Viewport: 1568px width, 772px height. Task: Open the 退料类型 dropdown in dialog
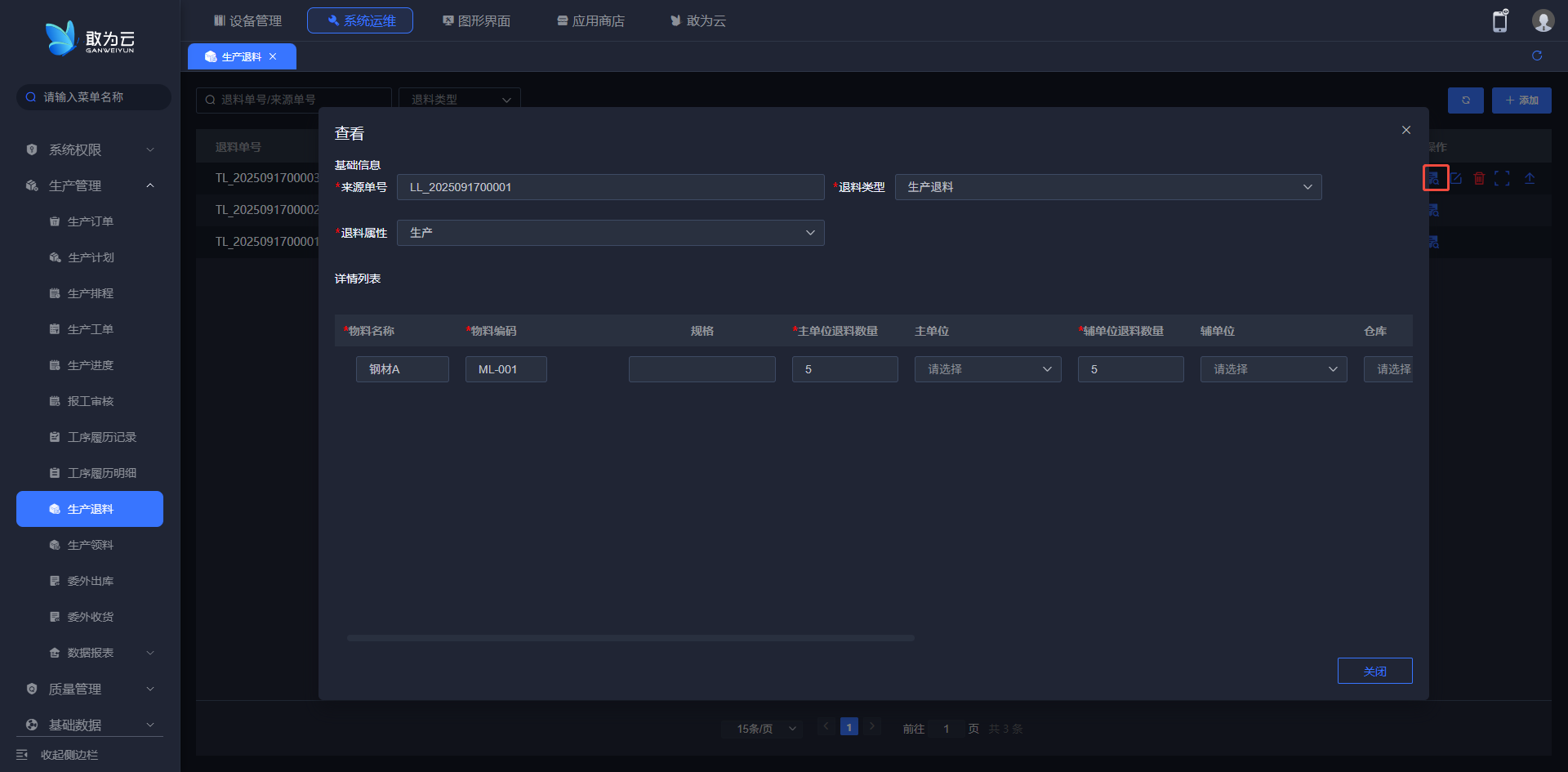click(1107, 187)
